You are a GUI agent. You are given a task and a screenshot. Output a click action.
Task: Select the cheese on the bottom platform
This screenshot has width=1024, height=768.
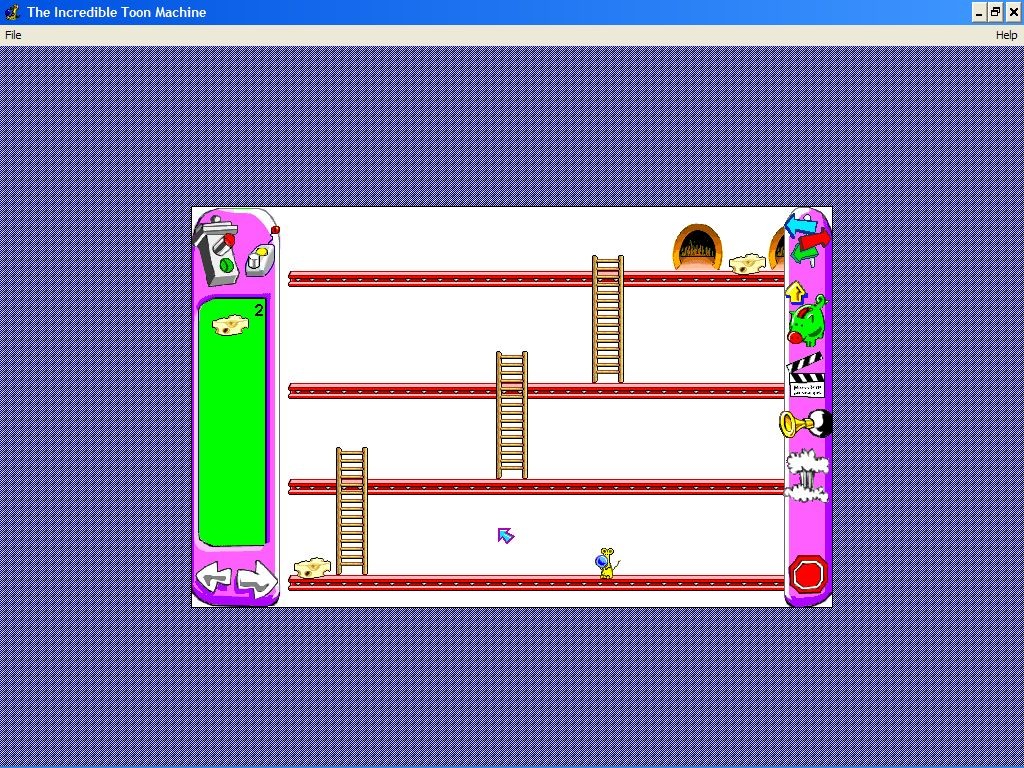(x=312, y=568)
